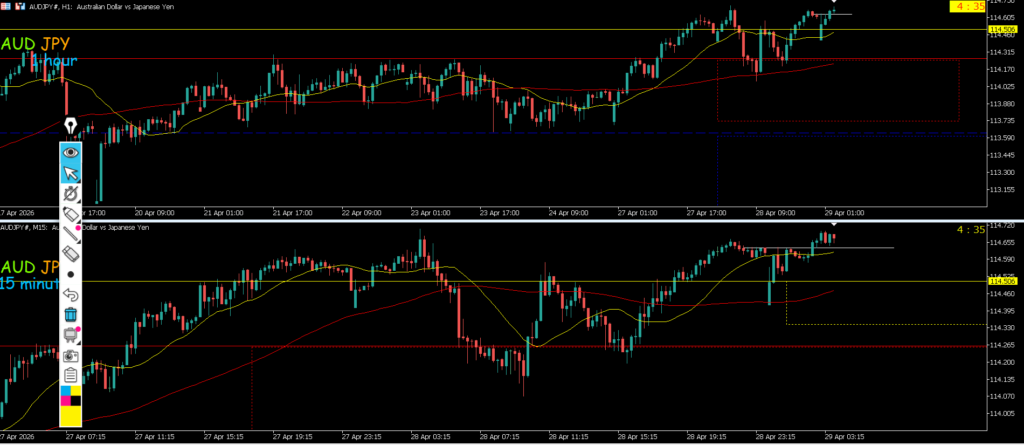The width and height of the screenshot is (1024, 445).
Task: Click the '28 Apr 07:15' time axis label
Action: 499,435
